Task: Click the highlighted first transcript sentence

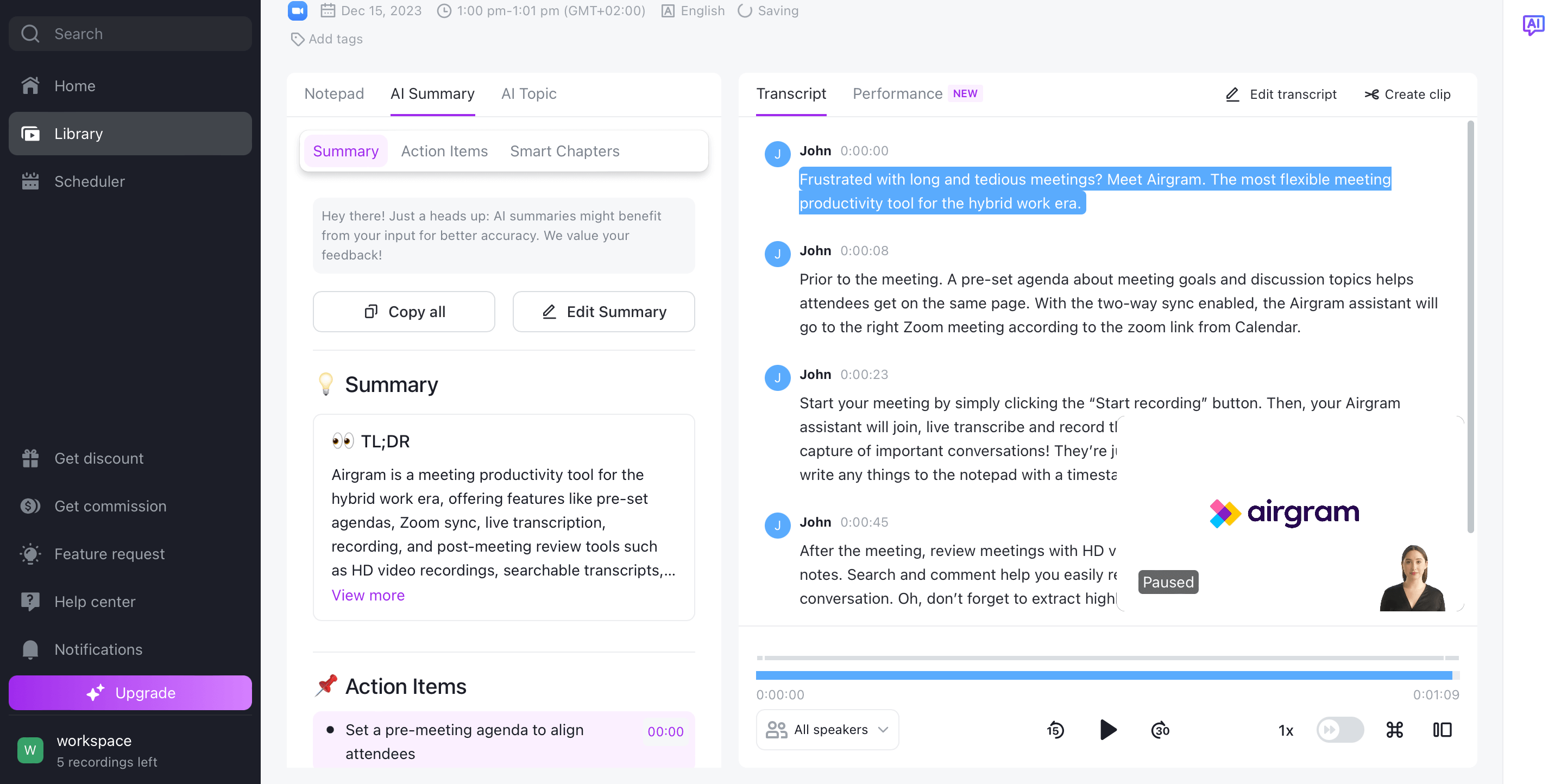Action: [1094, 191]
